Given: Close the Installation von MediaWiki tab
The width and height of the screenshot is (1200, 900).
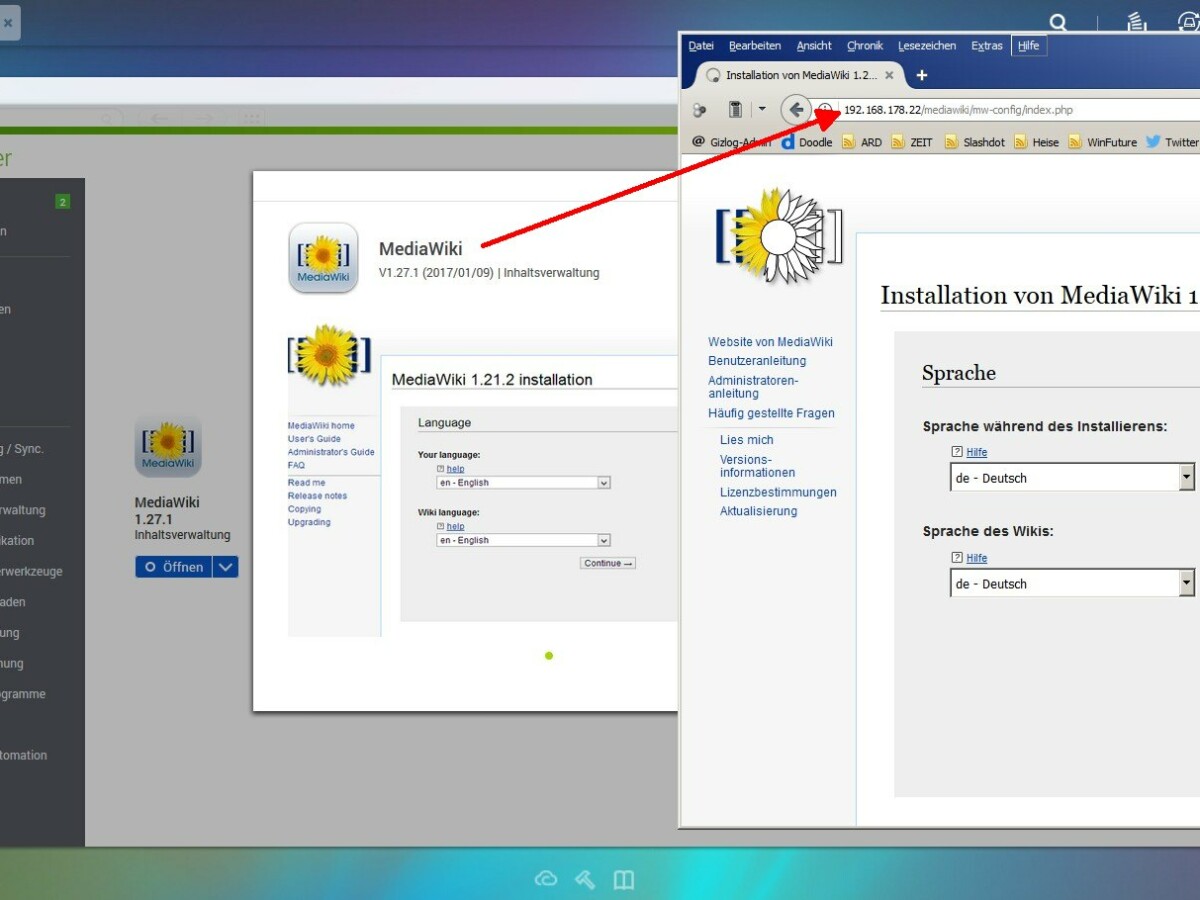Looking at the screenshot, I should 889,75.
